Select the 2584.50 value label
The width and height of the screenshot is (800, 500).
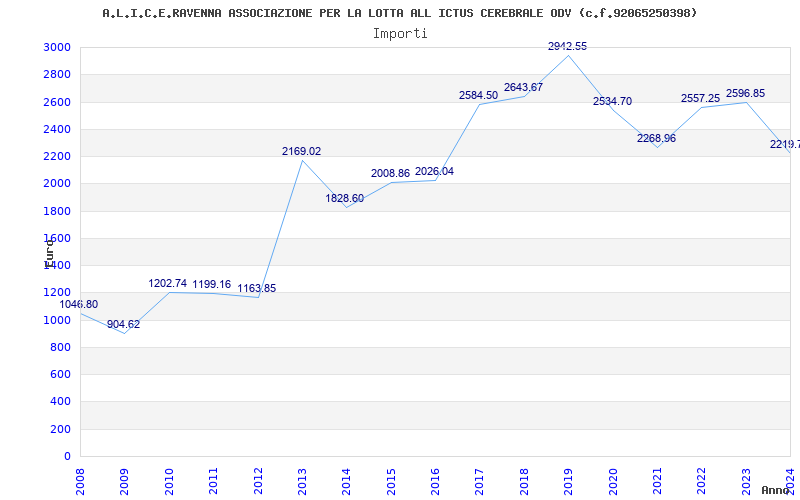[478, 95]
